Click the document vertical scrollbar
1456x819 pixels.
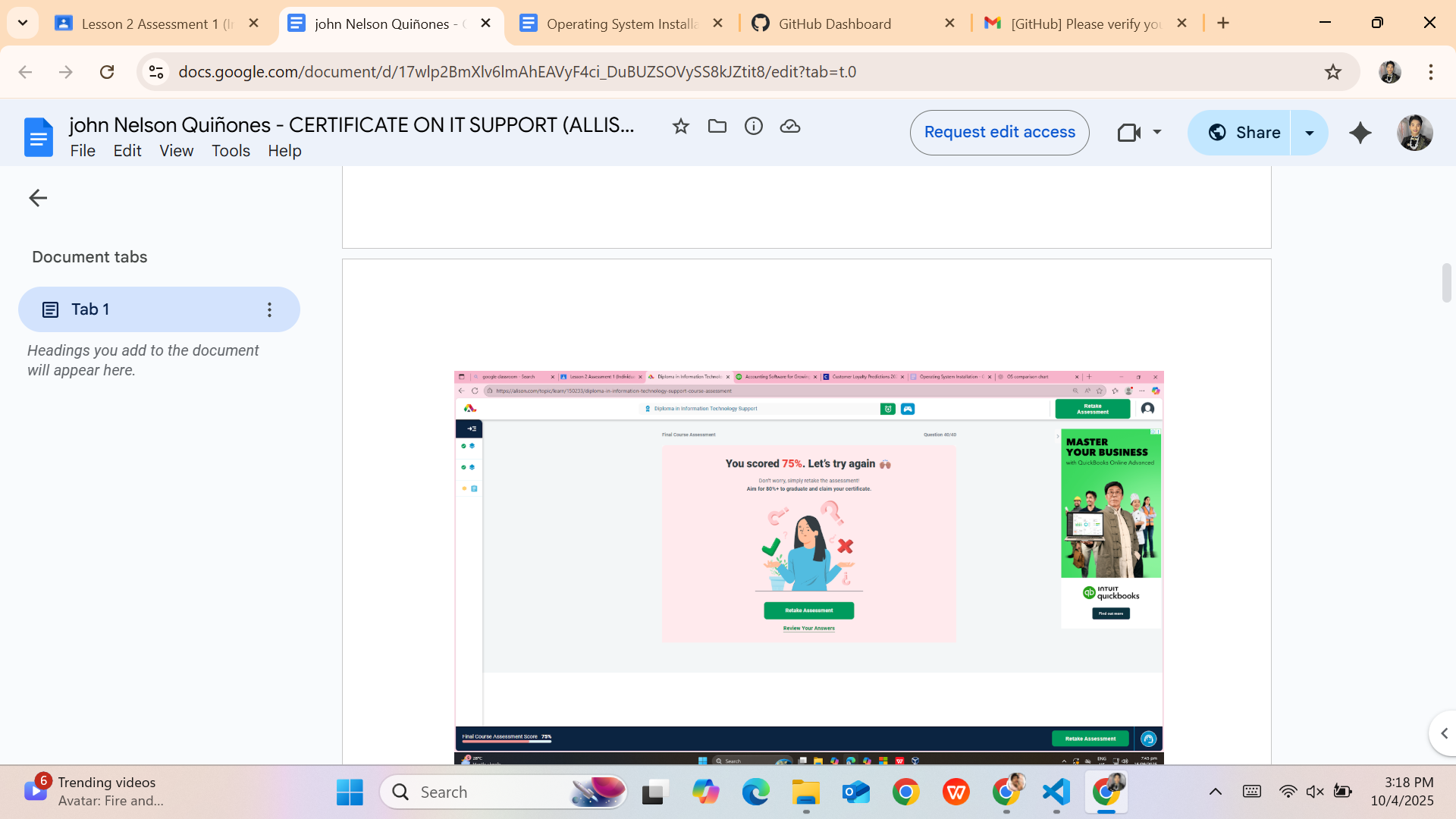tap(1446, 283)
